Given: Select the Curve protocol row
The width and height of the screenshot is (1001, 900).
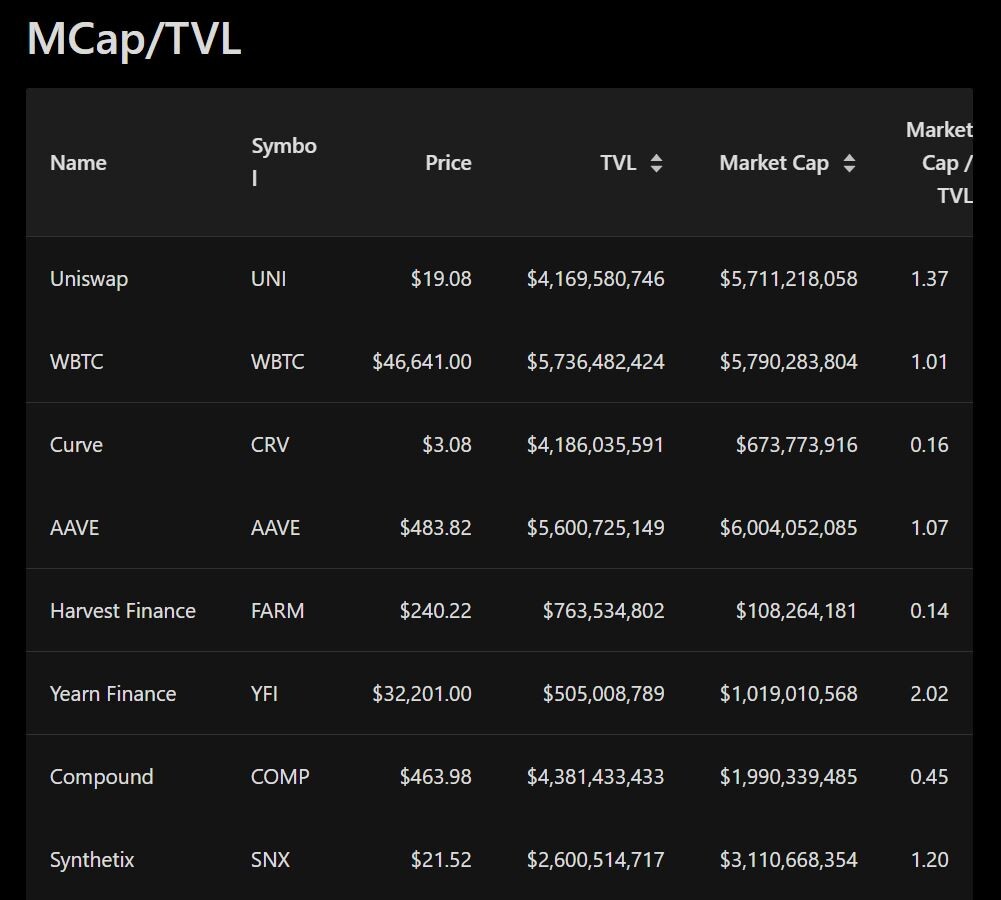Looking at the screenshot, I should (499, 444).
